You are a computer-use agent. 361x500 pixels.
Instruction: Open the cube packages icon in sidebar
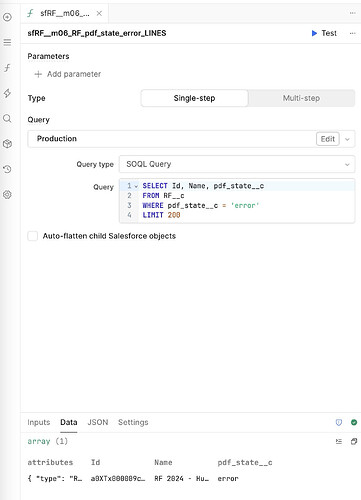click(x=7, y=144)
